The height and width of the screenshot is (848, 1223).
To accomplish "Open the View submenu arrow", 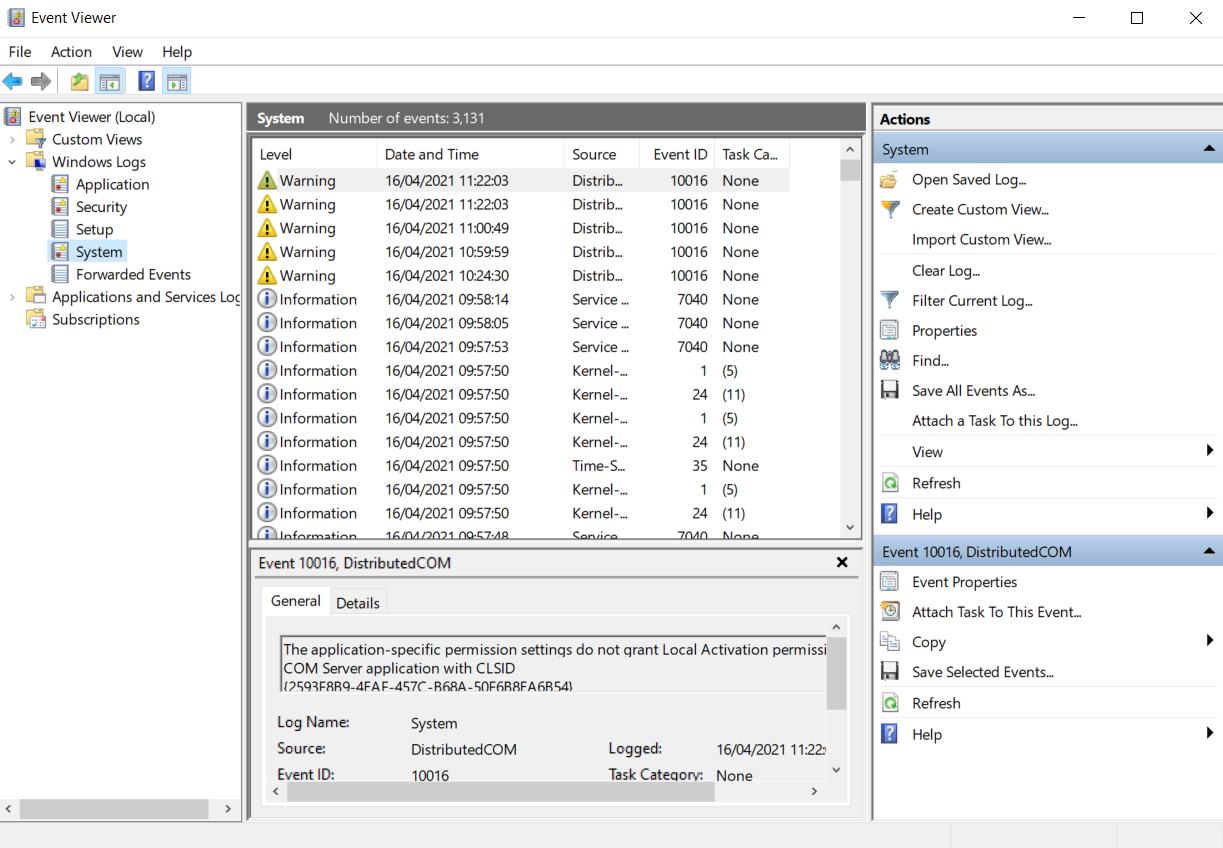I will (1210, 451).
